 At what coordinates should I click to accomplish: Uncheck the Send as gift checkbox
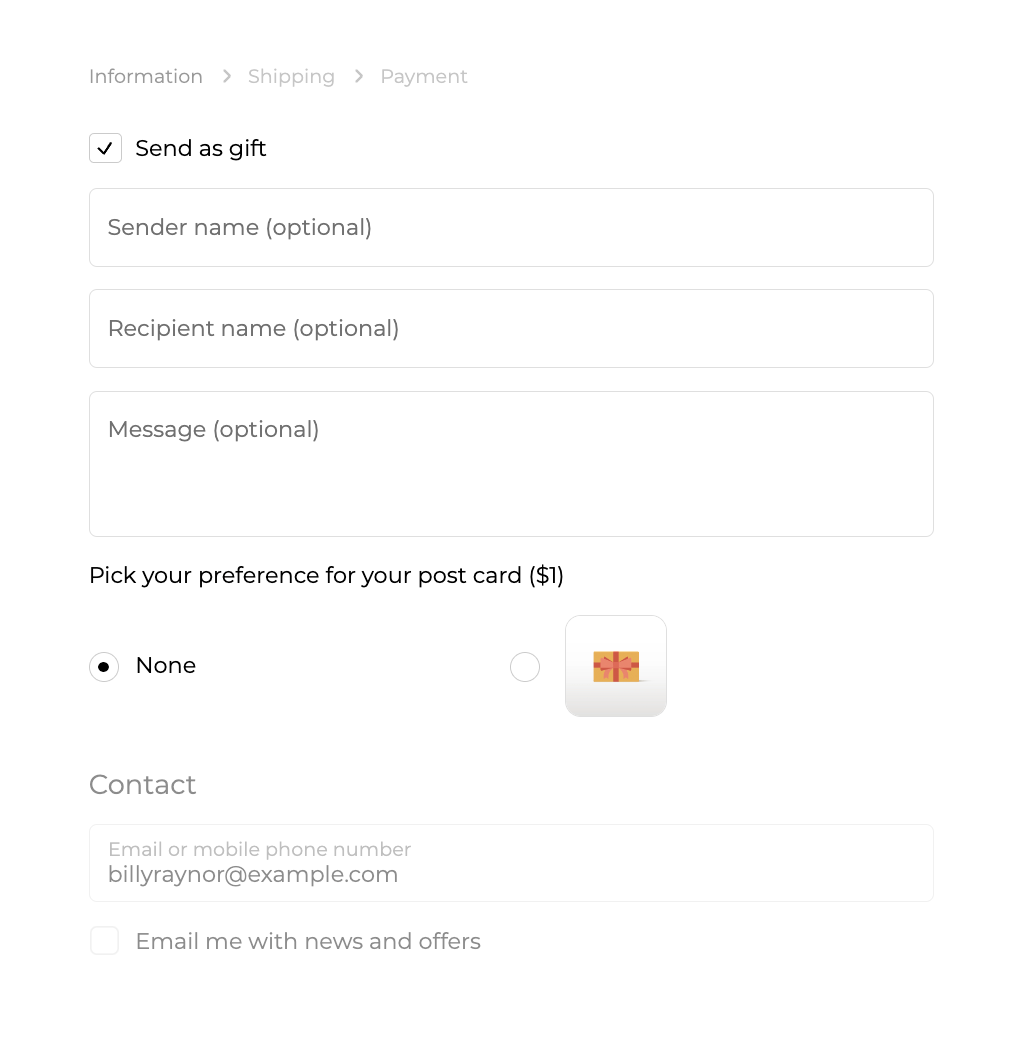[x=105, y=148]
